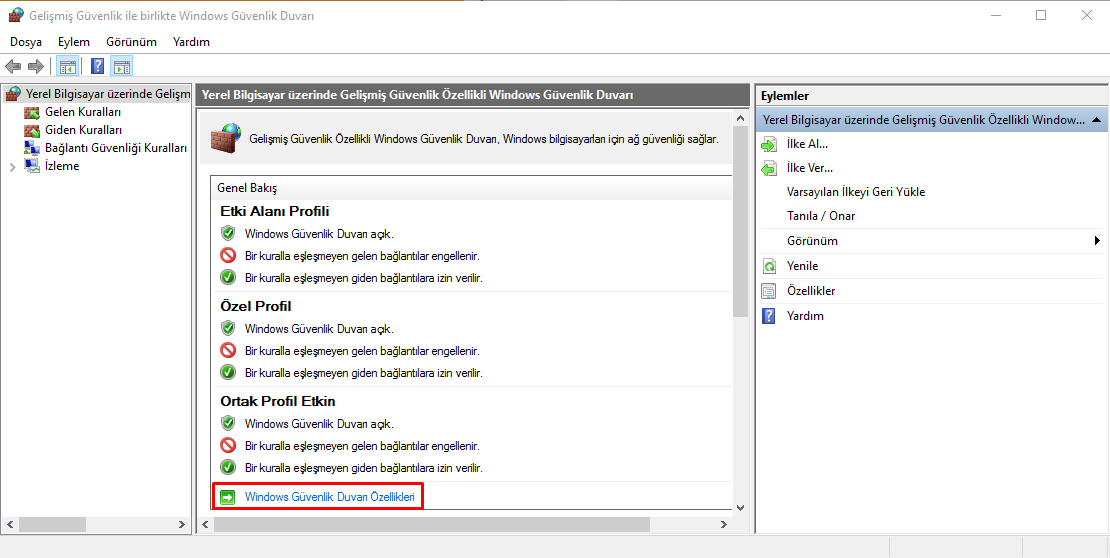Select Giden Kuralları tree item
Image resolution: width=1110 pixels, height=558 pixels.
(x=84, y=130)
